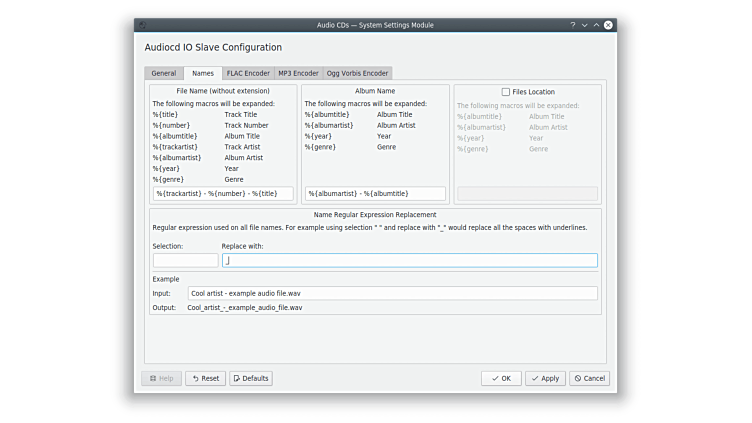The height and width of the screenshot is (423, 752).
Task: Switch to the General tab
Action: click(x=163, y=73)
